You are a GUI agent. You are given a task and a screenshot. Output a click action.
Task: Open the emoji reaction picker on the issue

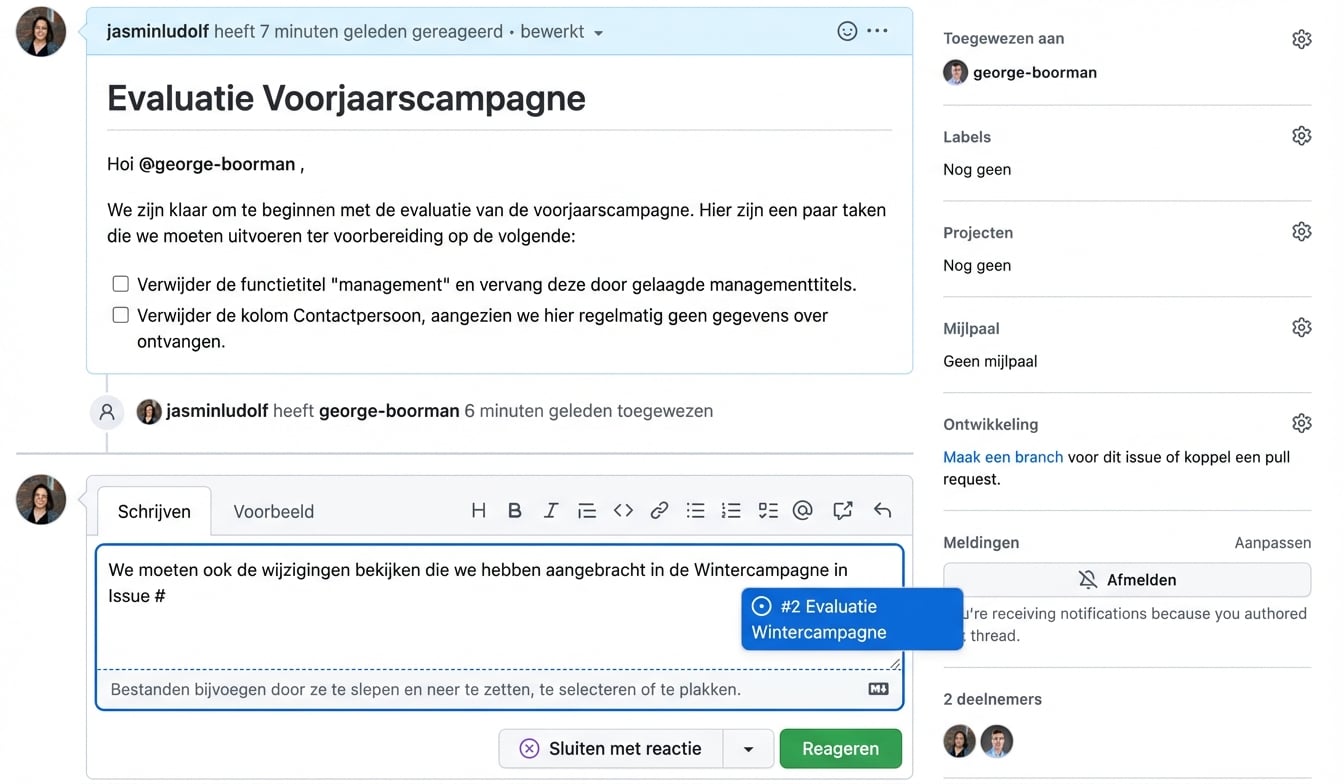pos(847,31)
